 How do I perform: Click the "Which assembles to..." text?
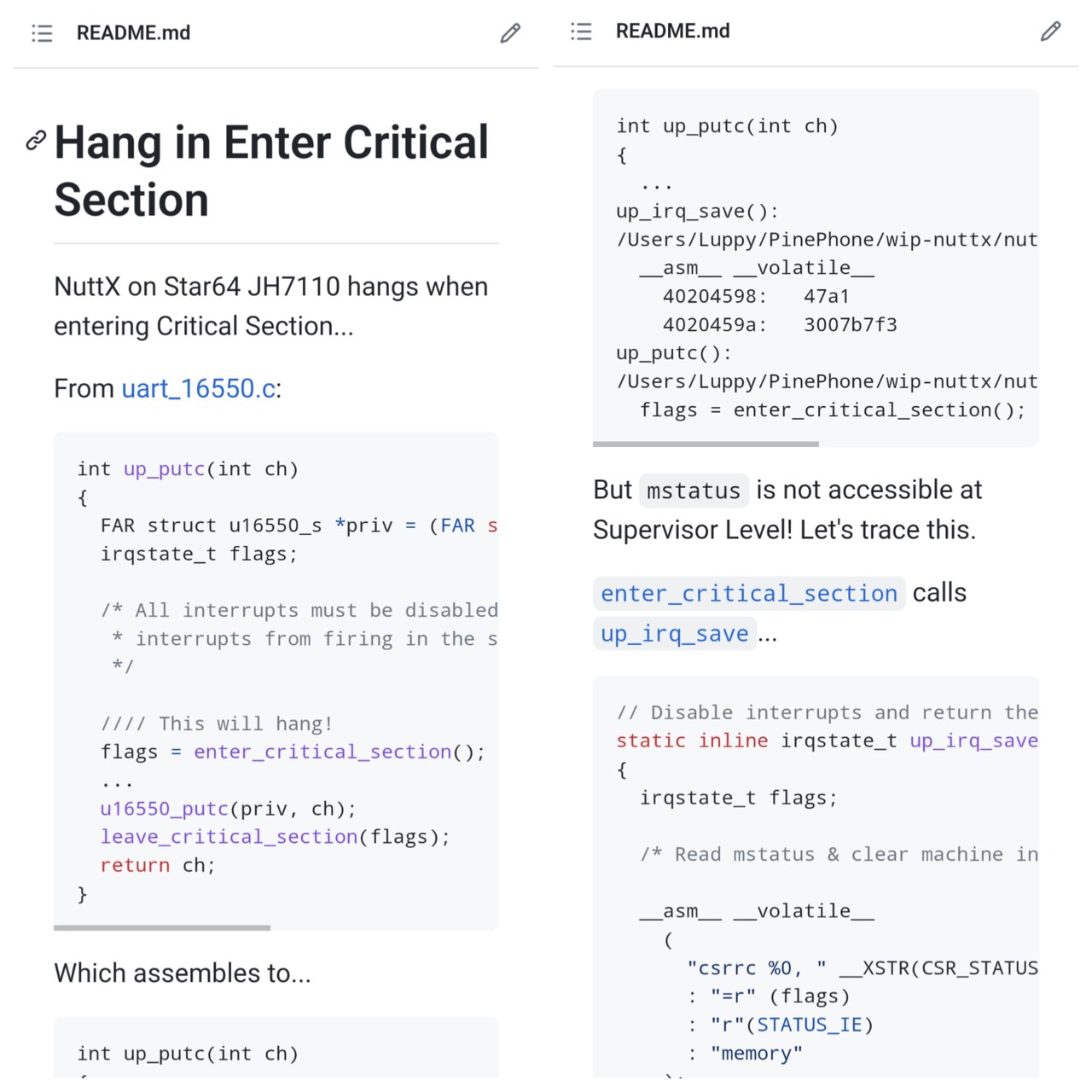coord(183,973)
